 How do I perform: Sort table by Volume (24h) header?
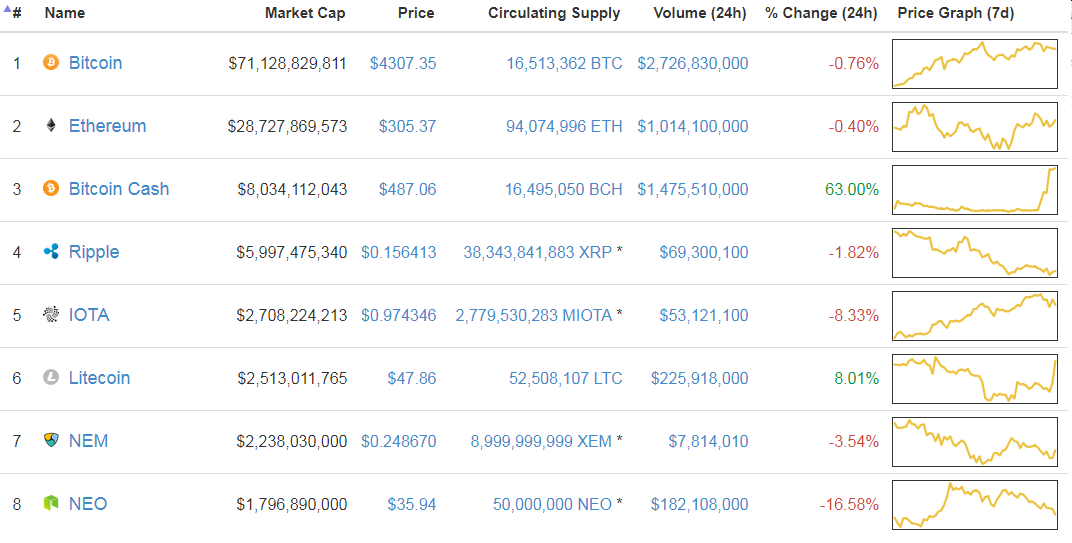click(699, 13)
